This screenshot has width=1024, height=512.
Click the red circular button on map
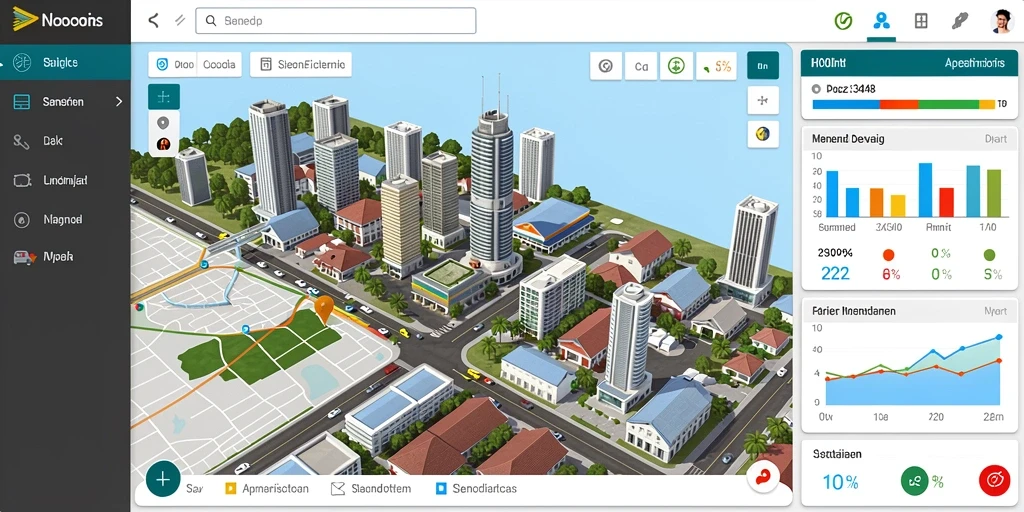tap(762, 479)
